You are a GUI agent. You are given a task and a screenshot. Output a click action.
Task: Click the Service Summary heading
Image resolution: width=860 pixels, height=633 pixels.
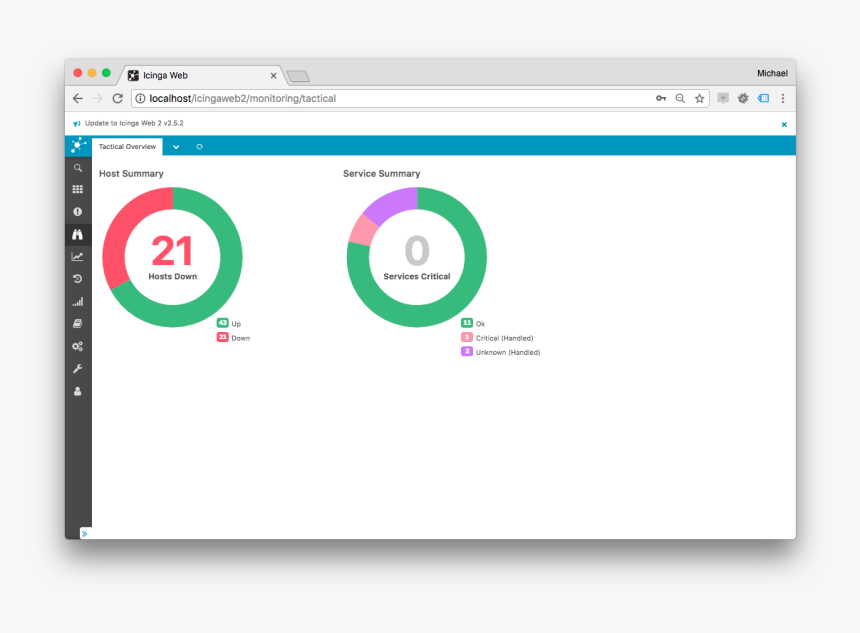pos(382,173)
